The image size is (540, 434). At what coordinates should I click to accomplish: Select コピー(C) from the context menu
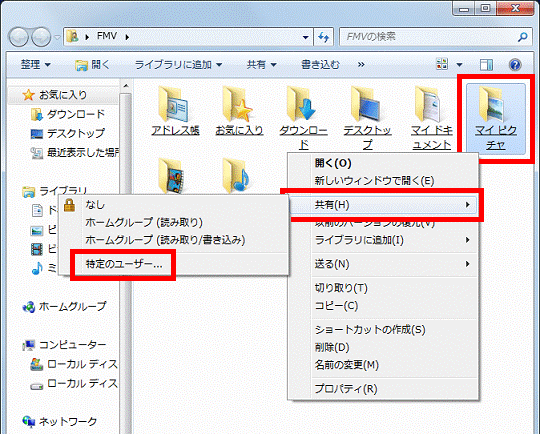[383, 306]
